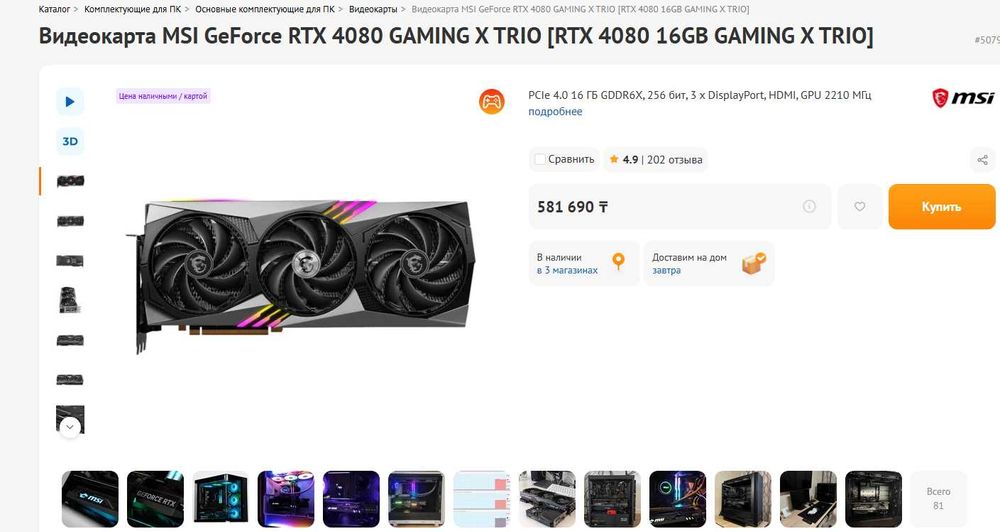The image size is (1000, 532).
Task: Click the share icon near the rating
Action: (x=983, y=159)
